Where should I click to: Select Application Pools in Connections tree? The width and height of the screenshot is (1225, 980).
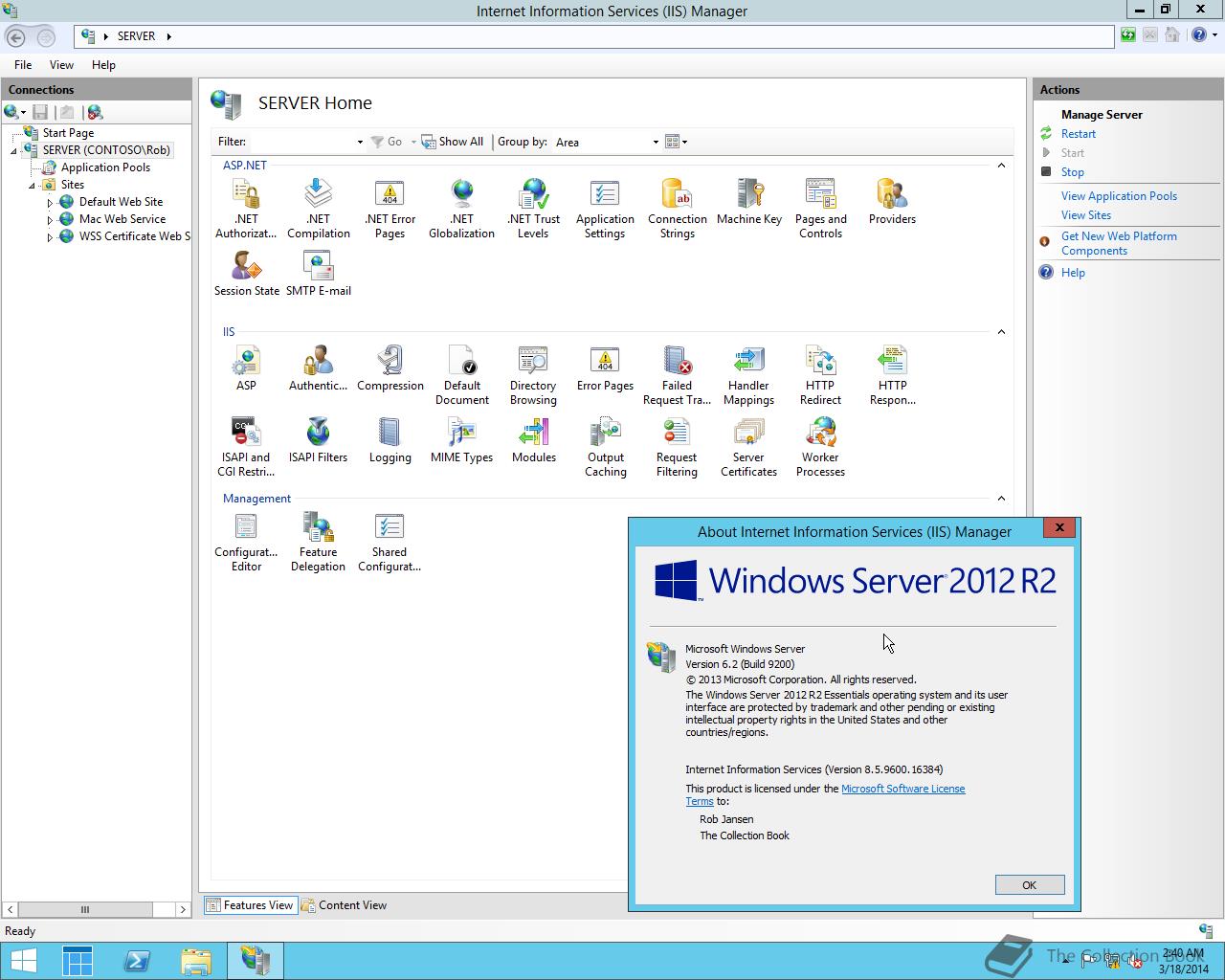105,167
